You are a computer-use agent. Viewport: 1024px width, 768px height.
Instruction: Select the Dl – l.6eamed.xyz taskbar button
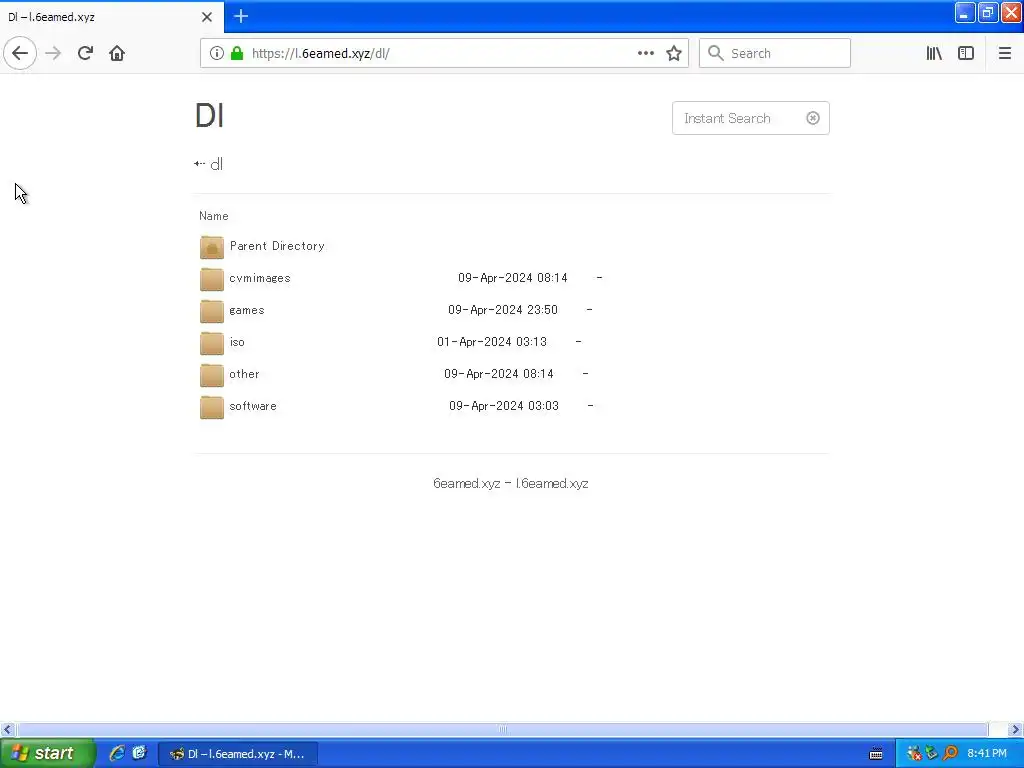[x=238, y=754]
